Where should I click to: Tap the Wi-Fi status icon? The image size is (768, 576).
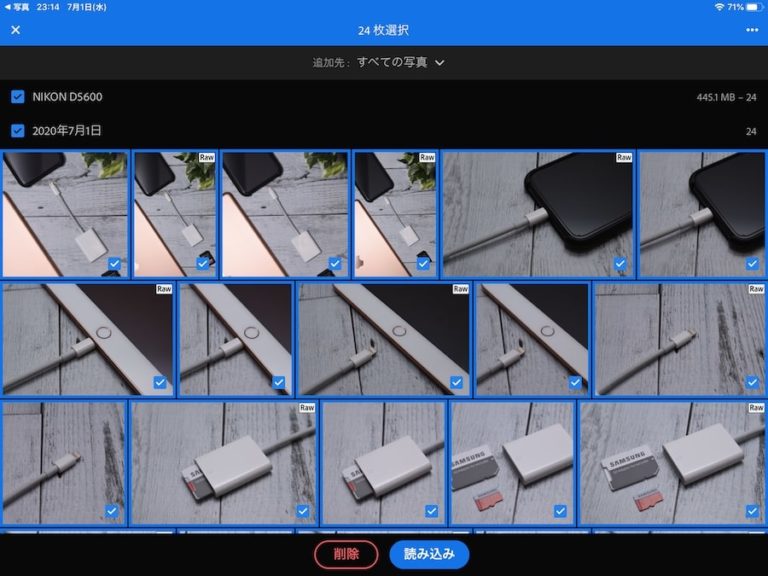pos(719,7)
